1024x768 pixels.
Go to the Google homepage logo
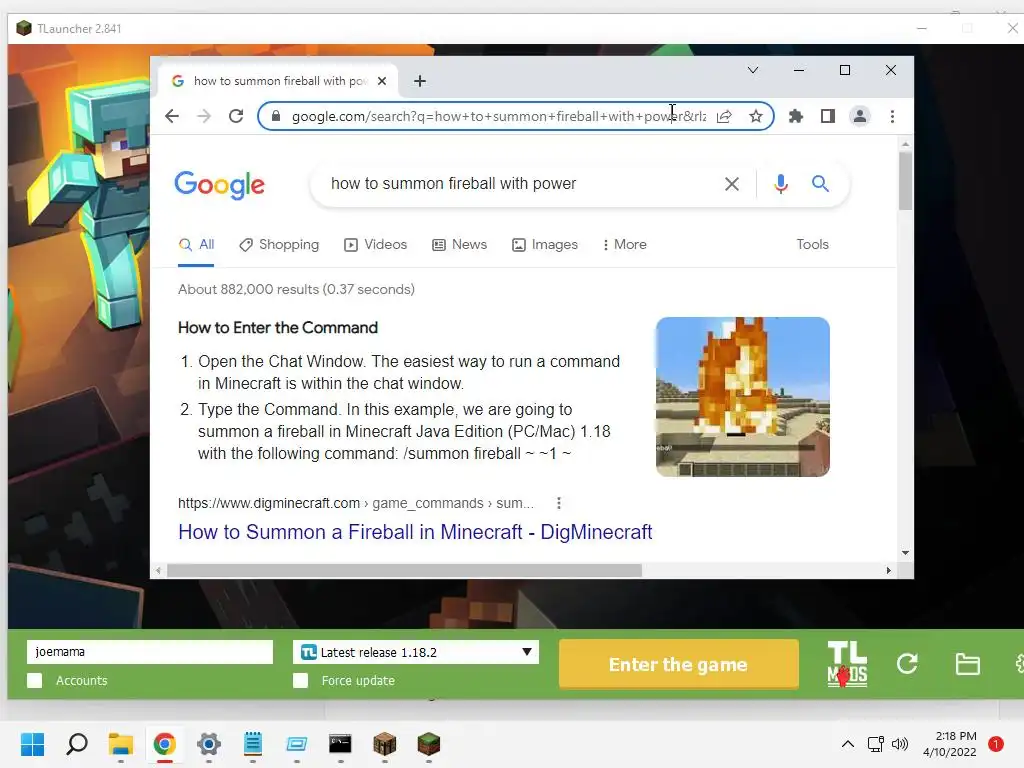click(219, 185)
